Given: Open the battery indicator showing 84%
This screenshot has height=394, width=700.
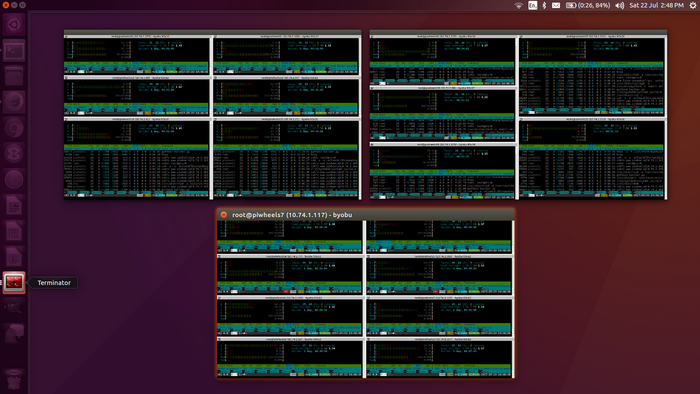Looking at the screenshot, I should click(588, 5).
